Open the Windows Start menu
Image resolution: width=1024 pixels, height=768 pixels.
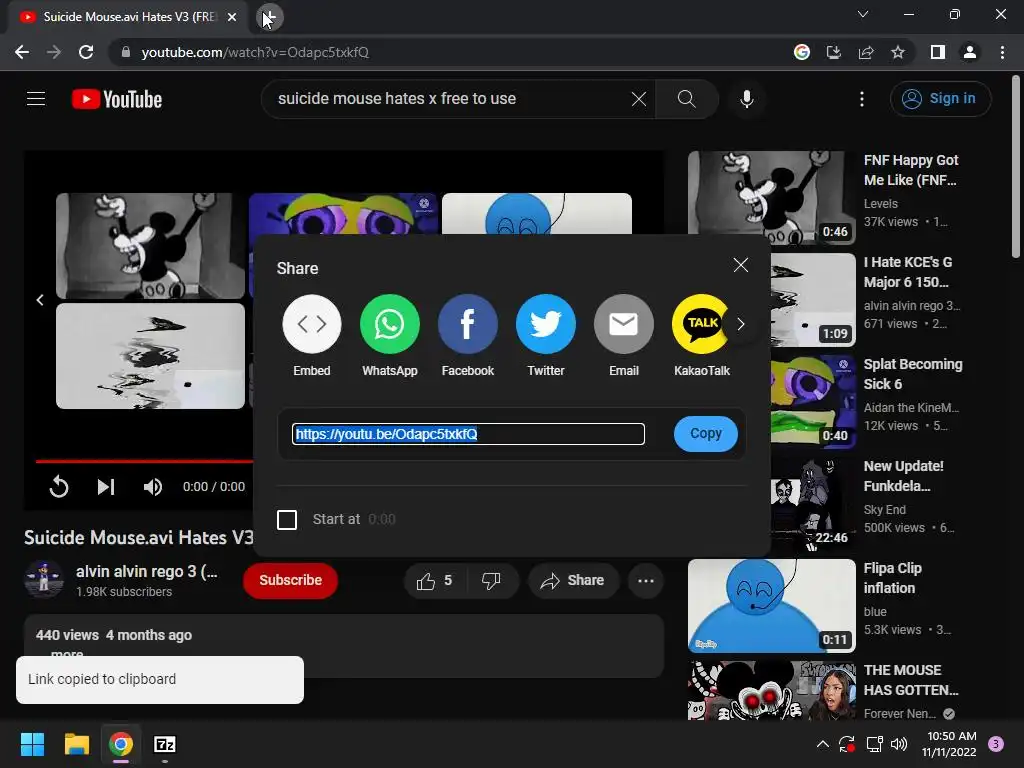point(32,744)
